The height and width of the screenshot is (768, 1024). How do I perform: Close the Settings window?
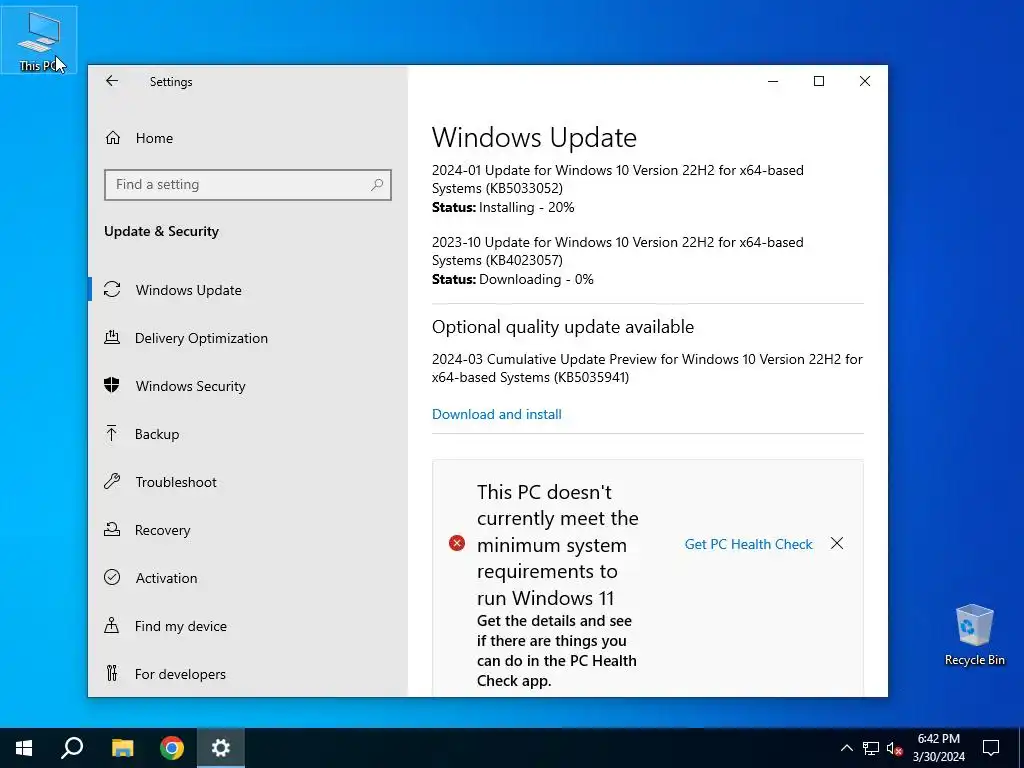865,81
